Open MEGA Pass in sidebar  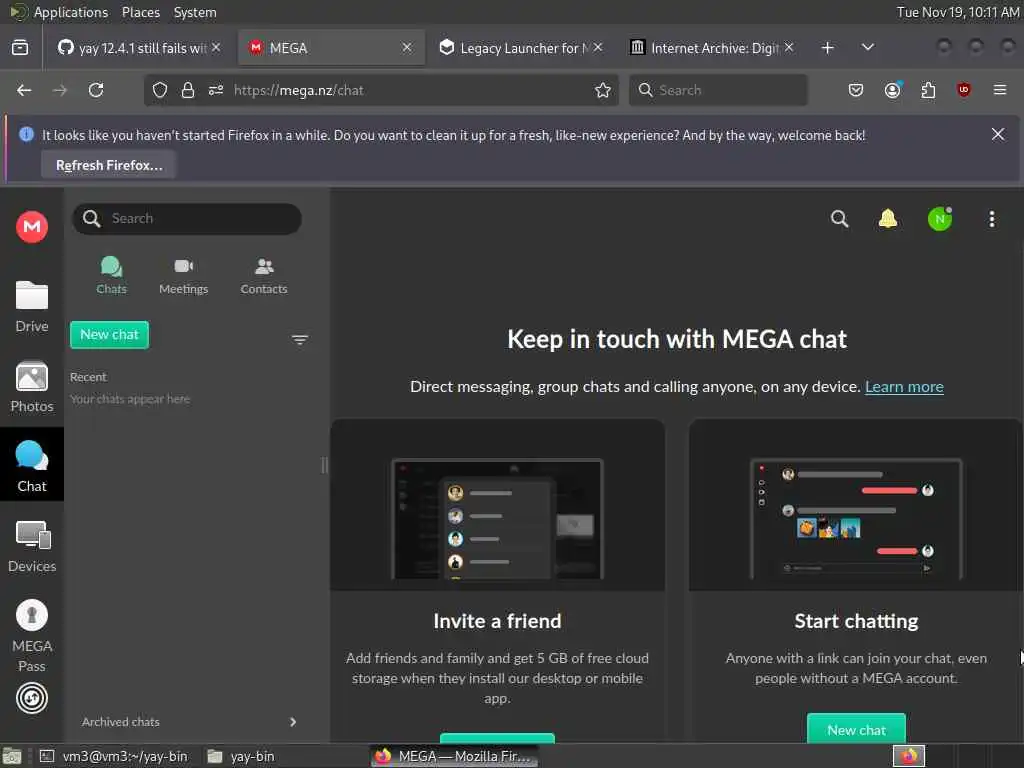32,636
